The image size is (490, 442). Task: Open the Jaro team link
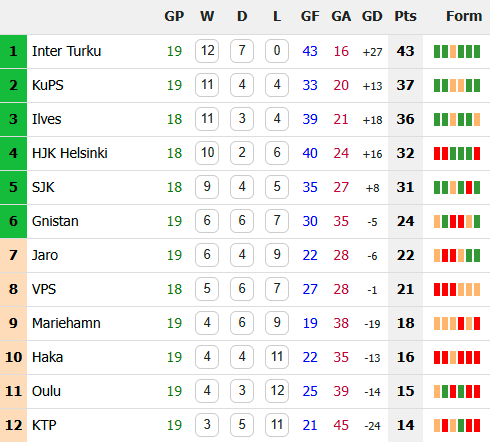tap(45, 255)
